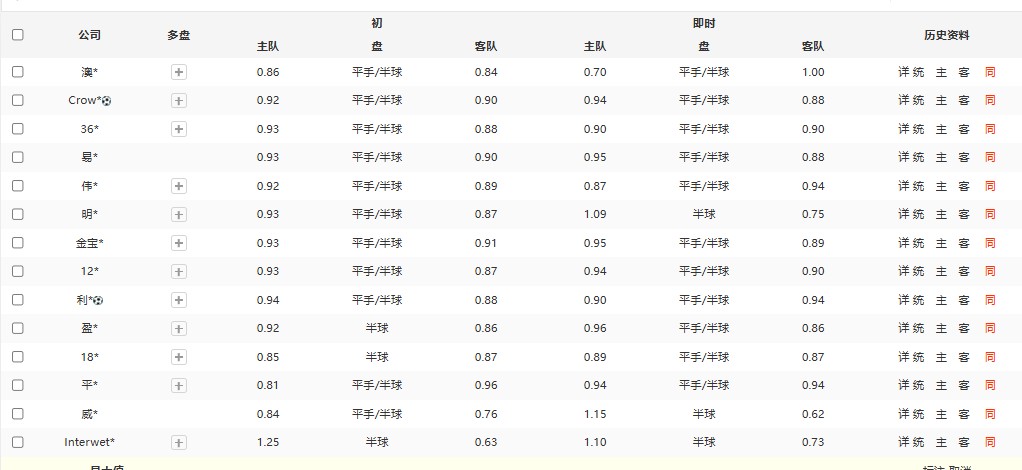The height and width of the screenshot is (470, 1022).
Task: Check the checkbox for the 易* row
Action: pos(17,157)
